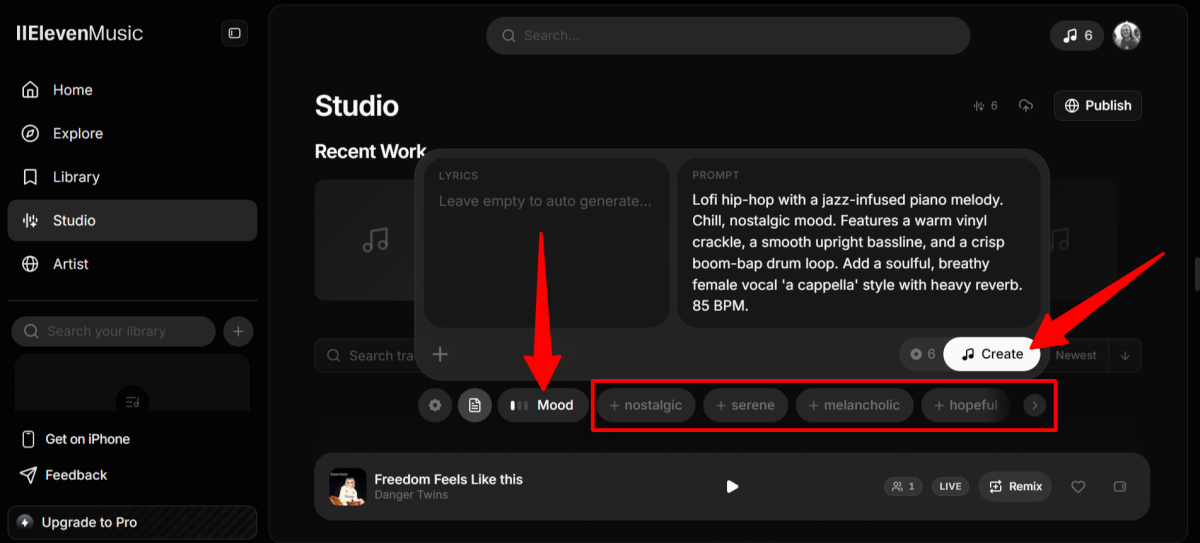Select the Studio menu item

tap(132, 220)
